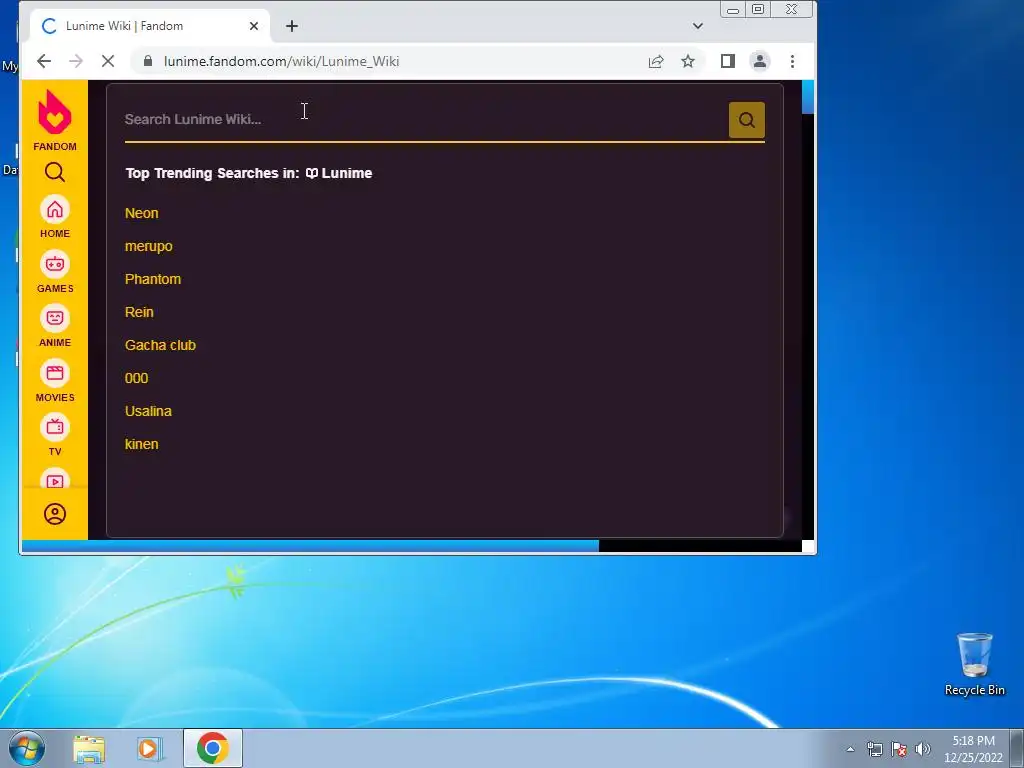1024x768 pixels.
Task: Expand the tab search dropdown arrow
Action: (697, 26)
